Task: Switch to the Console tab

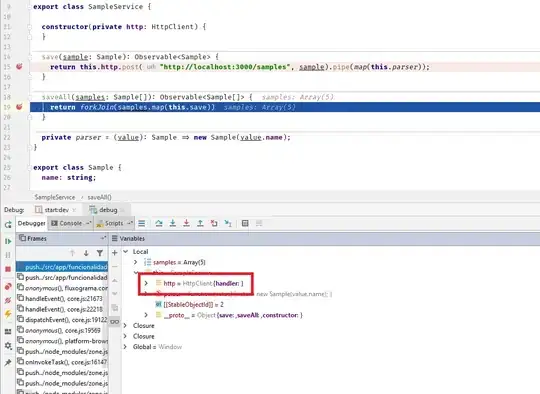Action: [x=71, y=223]
